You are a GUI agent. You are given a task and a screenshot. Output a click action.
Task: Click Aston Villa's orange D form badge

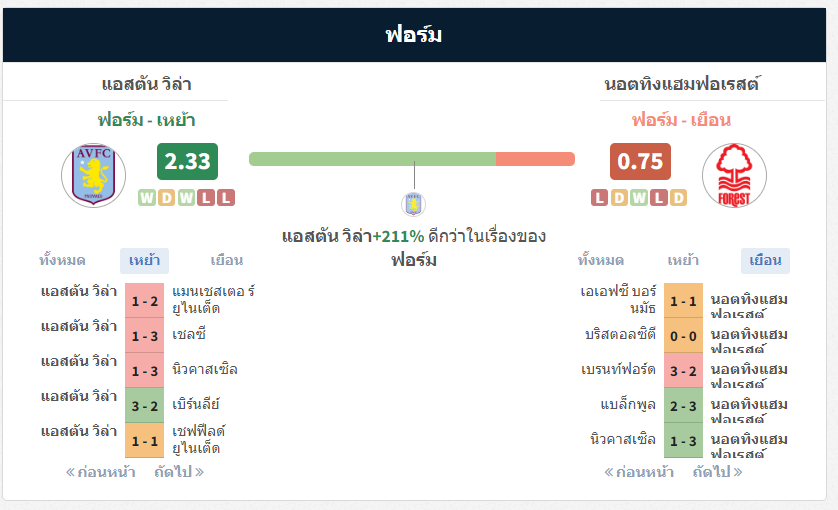pos(167,198)
